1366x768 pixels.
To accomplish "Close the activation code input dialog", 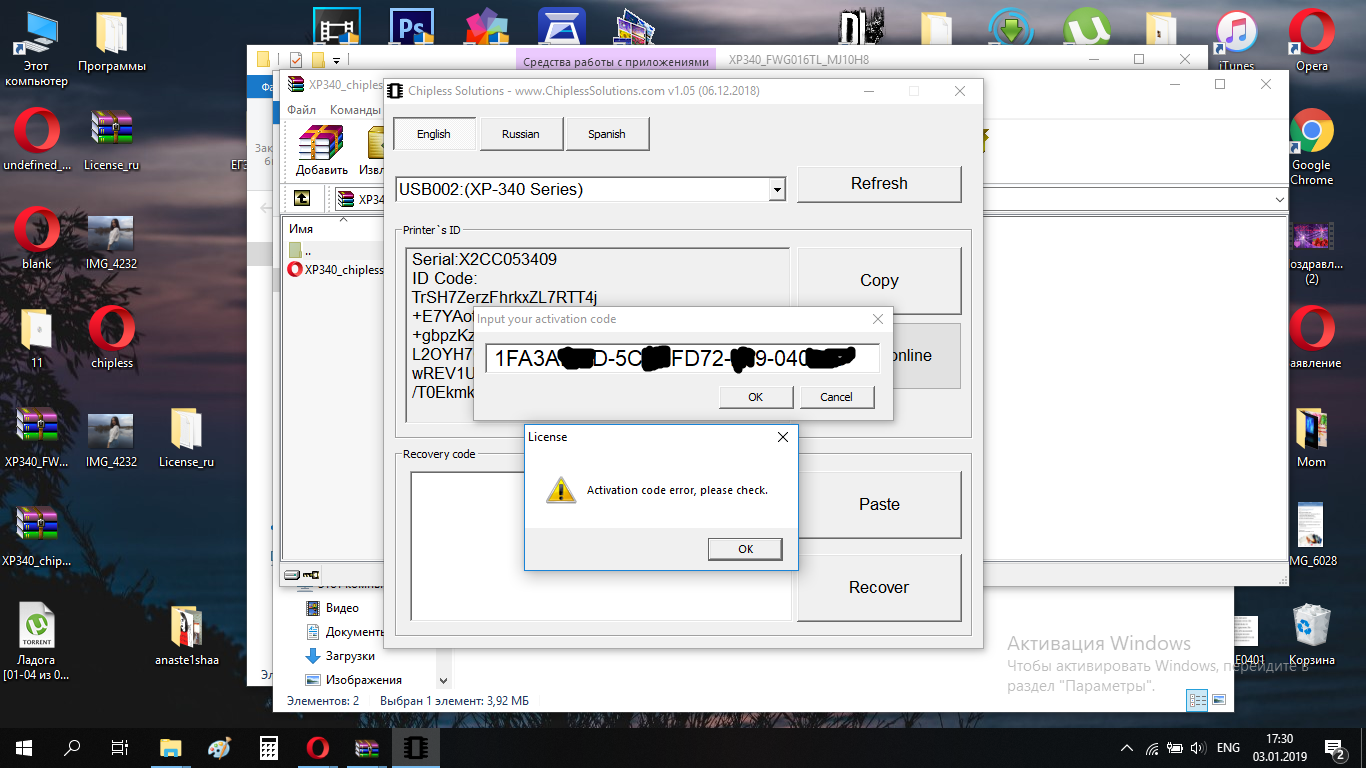I will tap(878, 319).
